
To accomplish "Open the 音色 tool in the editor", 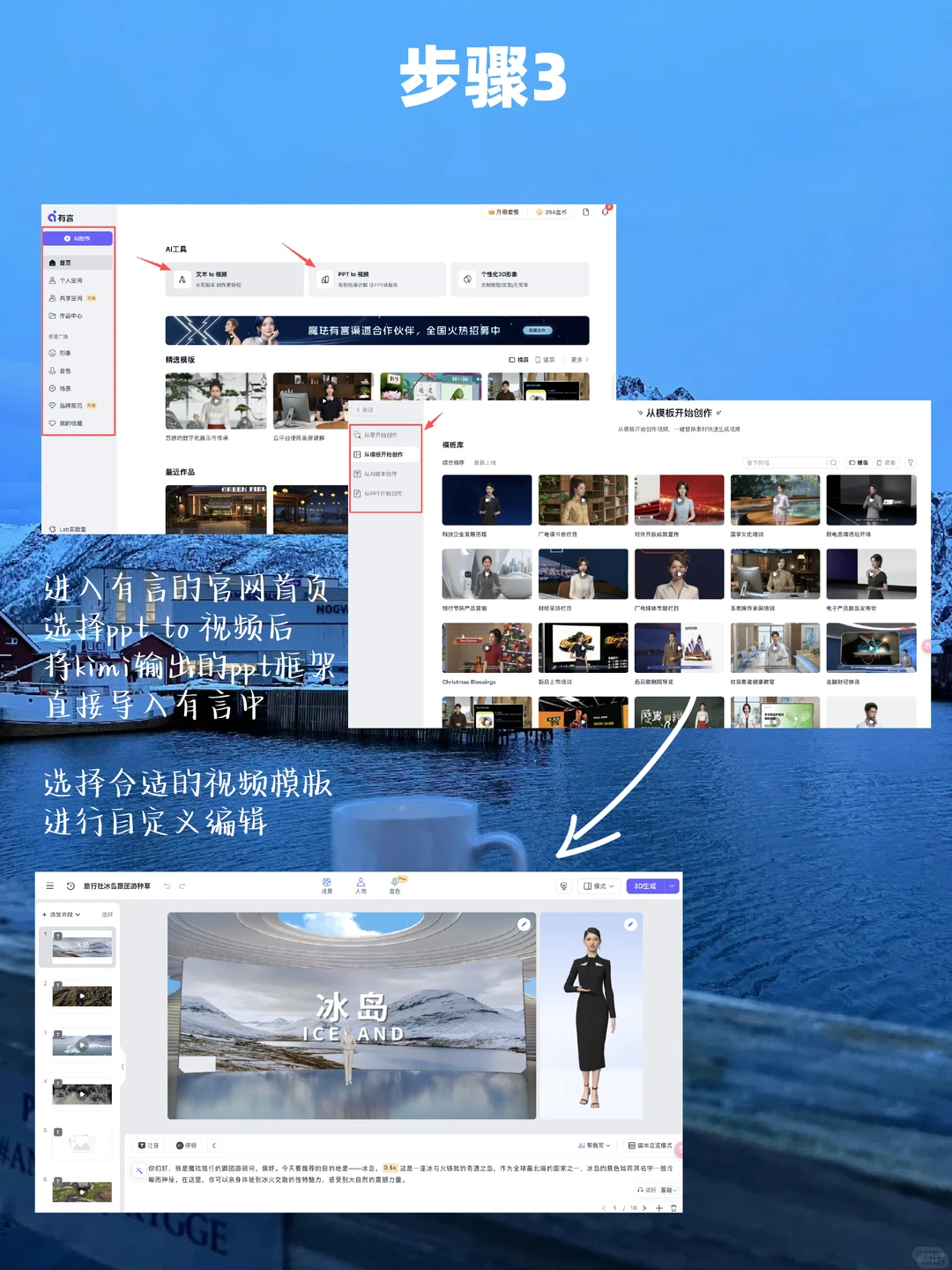I will (395, 885).
